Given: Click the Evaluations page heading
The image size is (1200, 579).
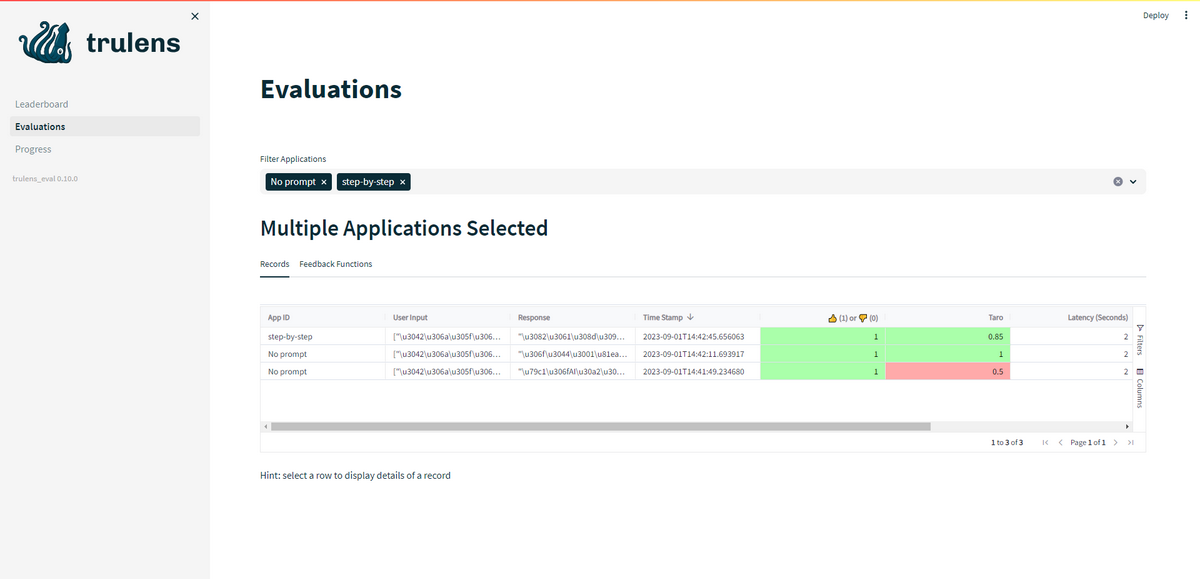Looking at the screenshot, I should [x=331, y=89].
